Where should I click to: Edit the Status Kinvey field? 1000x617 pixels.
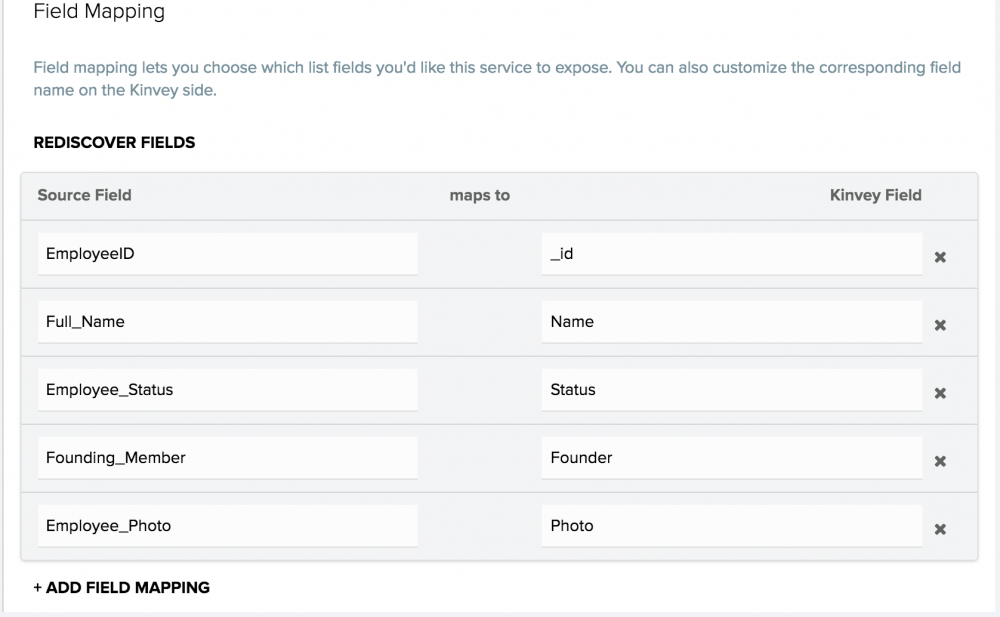coord(731,390)
